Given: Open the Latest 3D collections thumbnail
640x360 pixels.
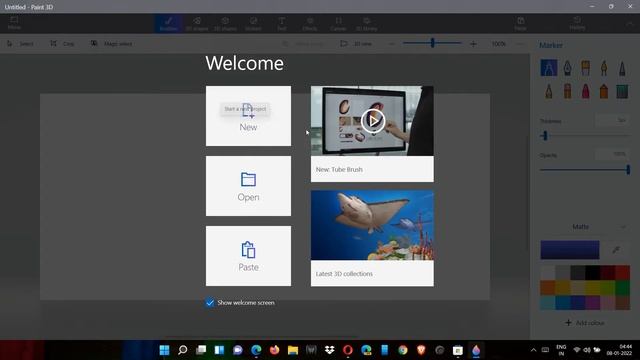Looking at the screenshot, I should [x=372, y=225].
